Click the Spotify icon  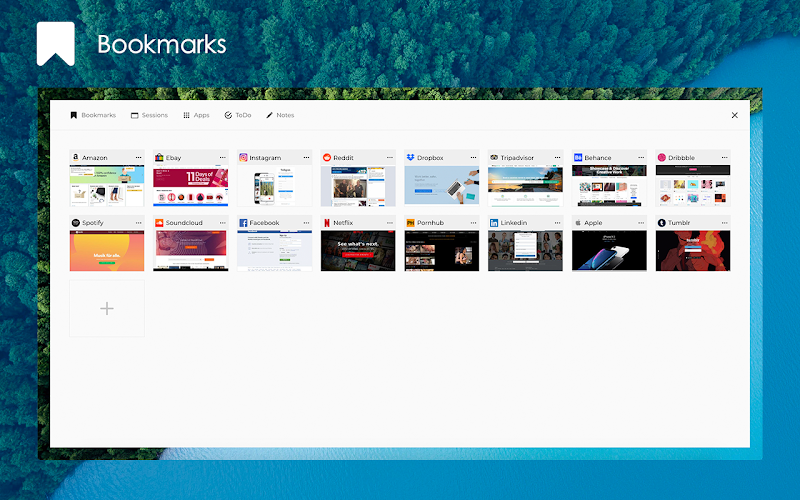click(76, 223)
